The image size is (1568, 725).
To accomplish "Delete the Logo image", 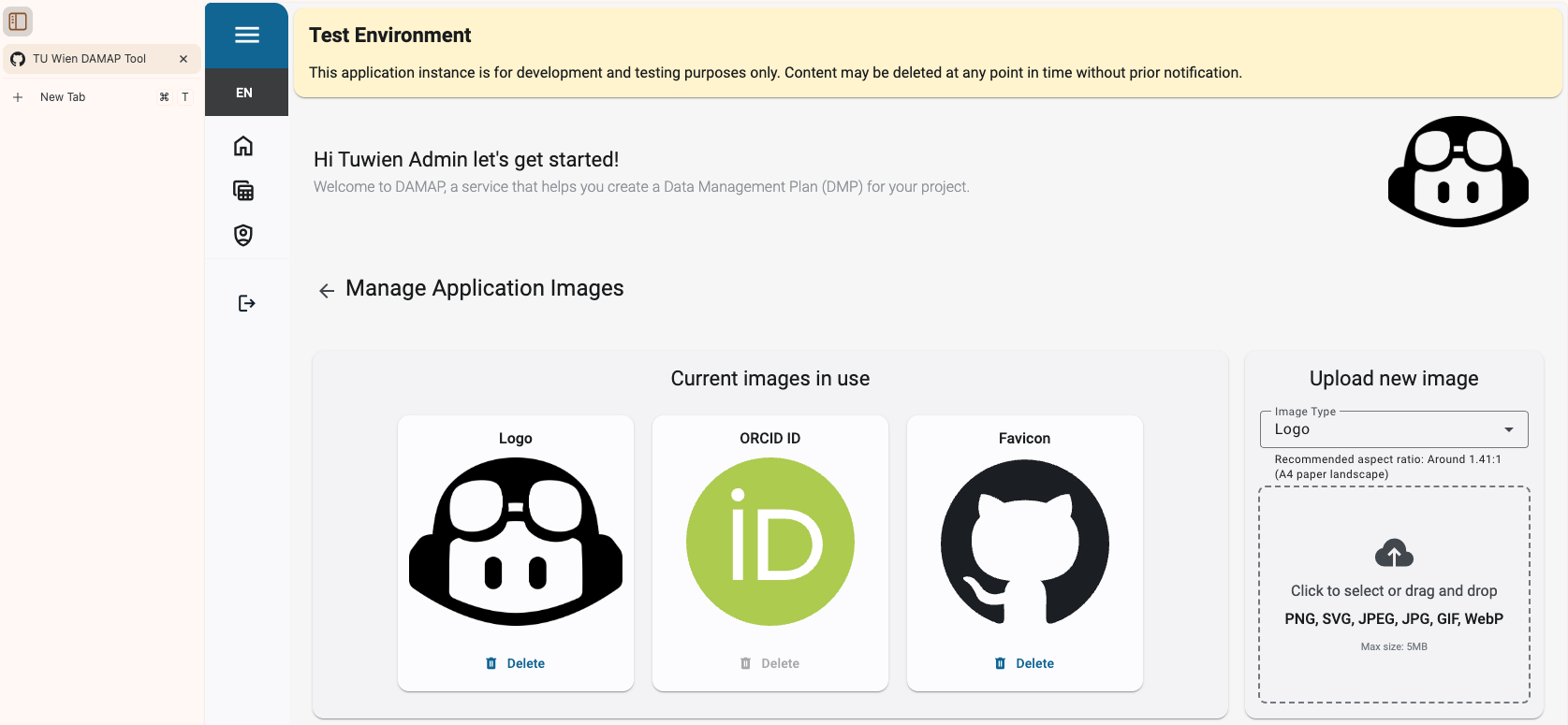I will tap(515, 663).
